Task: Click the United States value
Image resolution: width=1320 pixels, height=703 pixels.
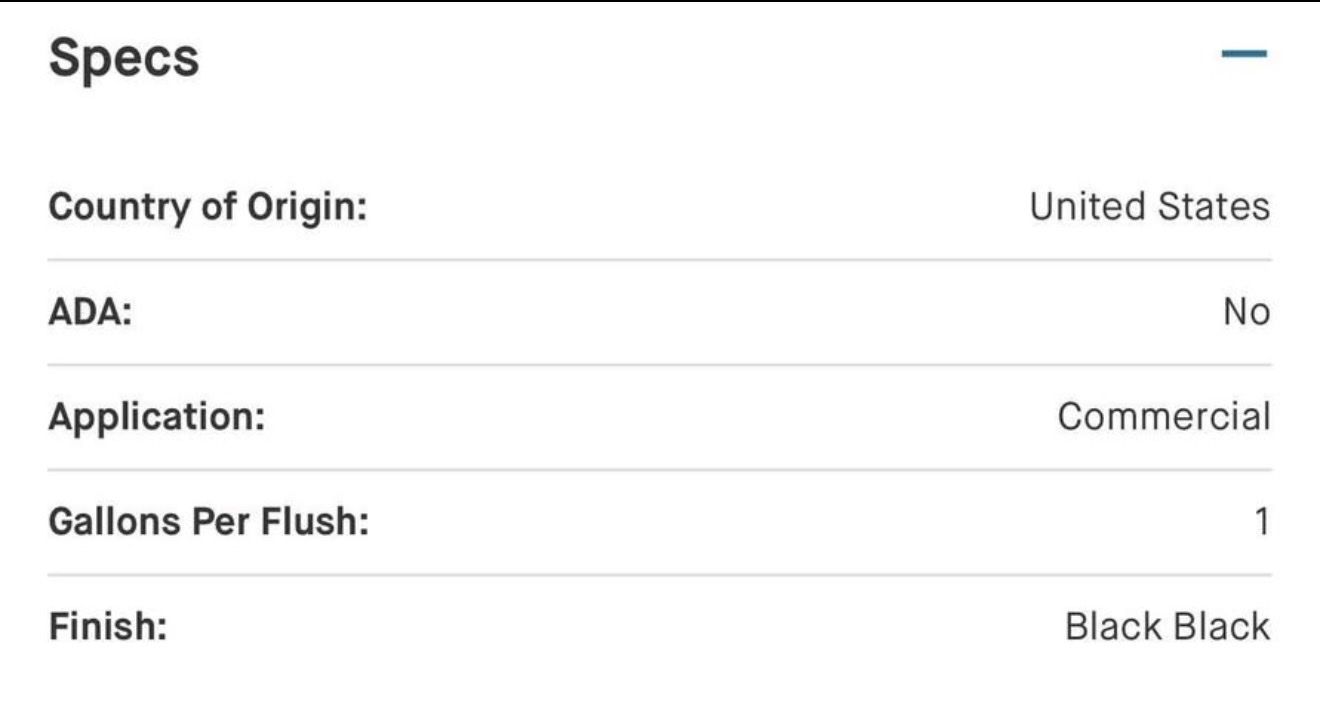Action: pyautogui.click(x=1150, y=207)
